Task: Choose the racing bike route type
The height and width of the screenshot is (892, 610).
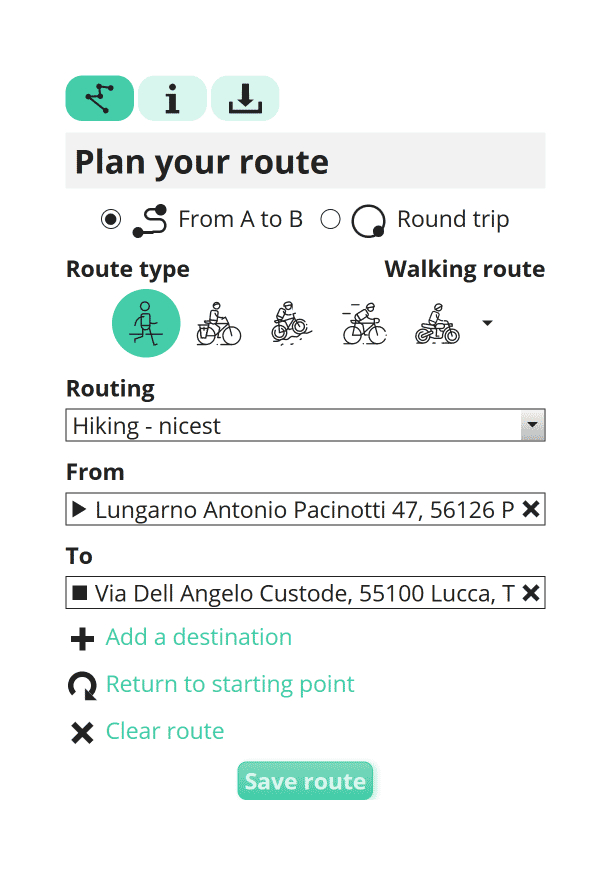Action: coord(364,323)
